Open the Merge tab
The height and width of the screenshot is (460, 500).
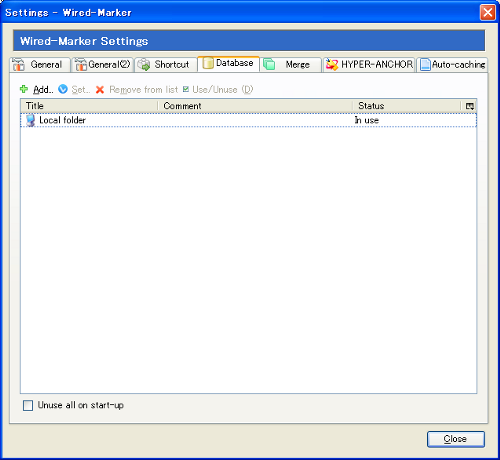click(290, 64)
